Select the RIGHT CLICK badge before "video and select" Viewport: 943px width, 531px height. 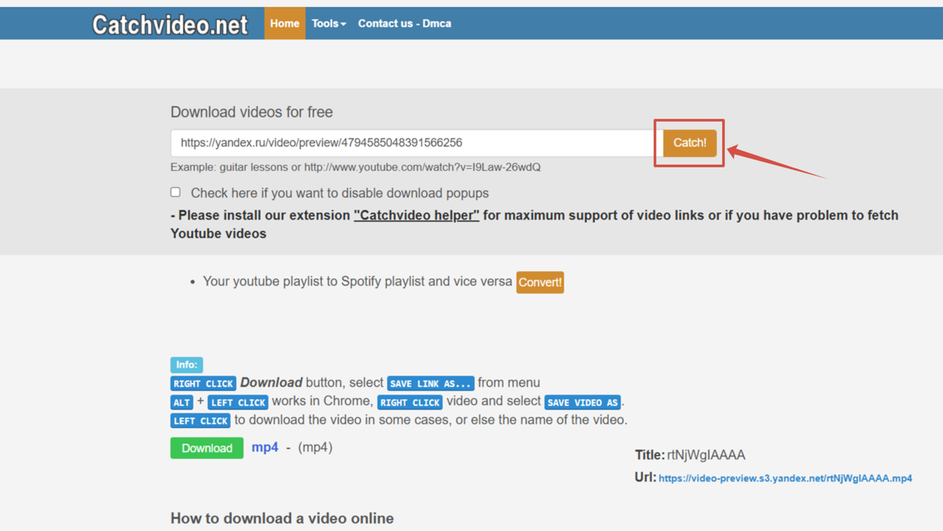[410, 402]
